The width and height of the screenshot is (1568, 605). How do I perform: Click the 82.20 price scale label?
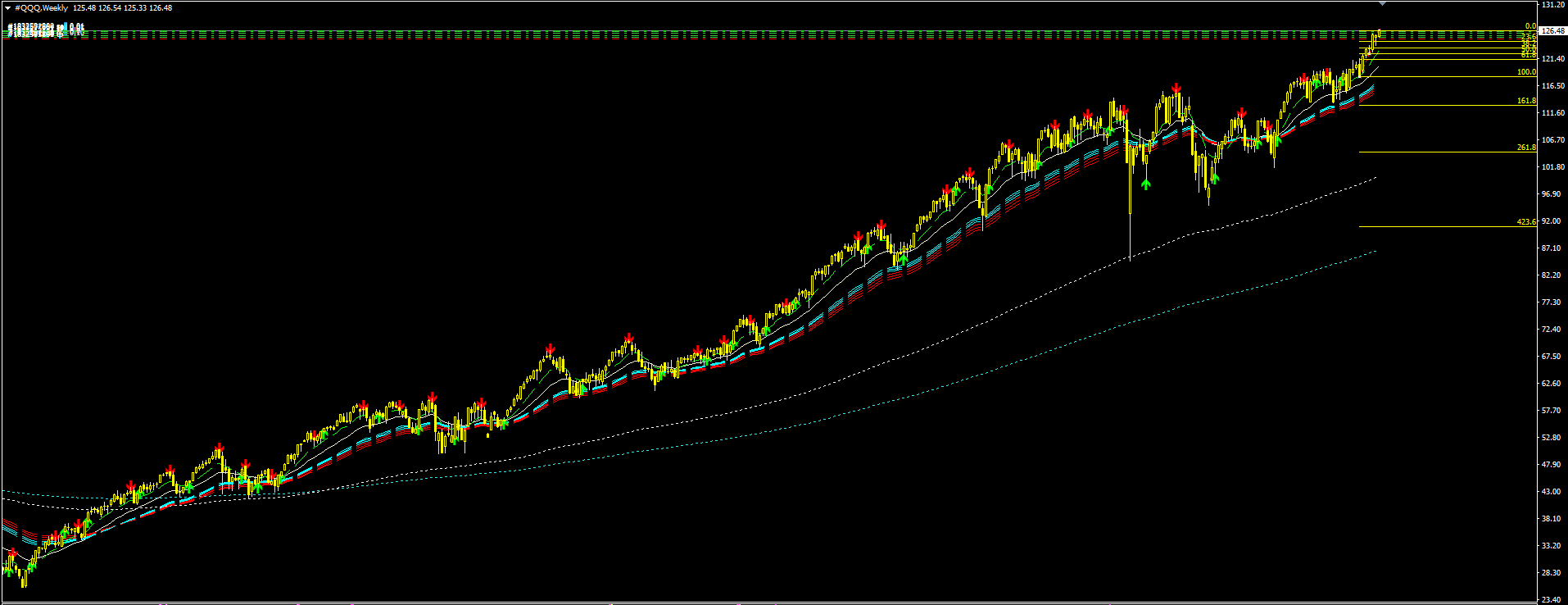point(1552,275)
